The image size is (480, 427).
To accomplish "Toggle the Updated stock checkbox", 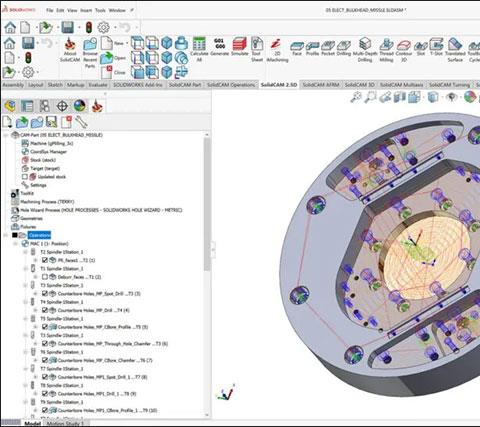I will pyautogui.click(x=24, y=177).
